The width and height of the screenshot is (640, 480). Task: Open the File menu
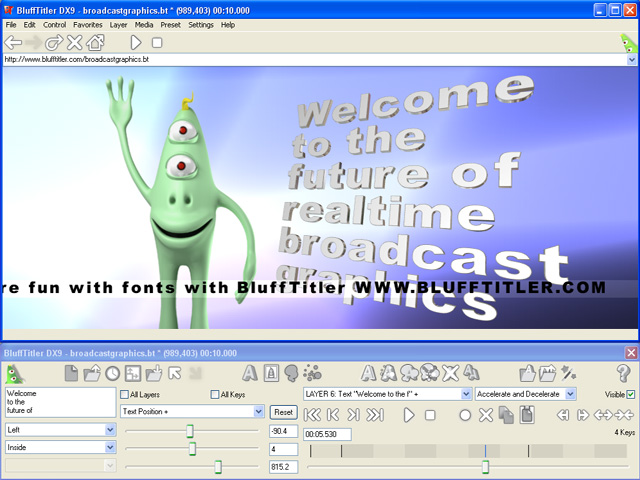11,25
